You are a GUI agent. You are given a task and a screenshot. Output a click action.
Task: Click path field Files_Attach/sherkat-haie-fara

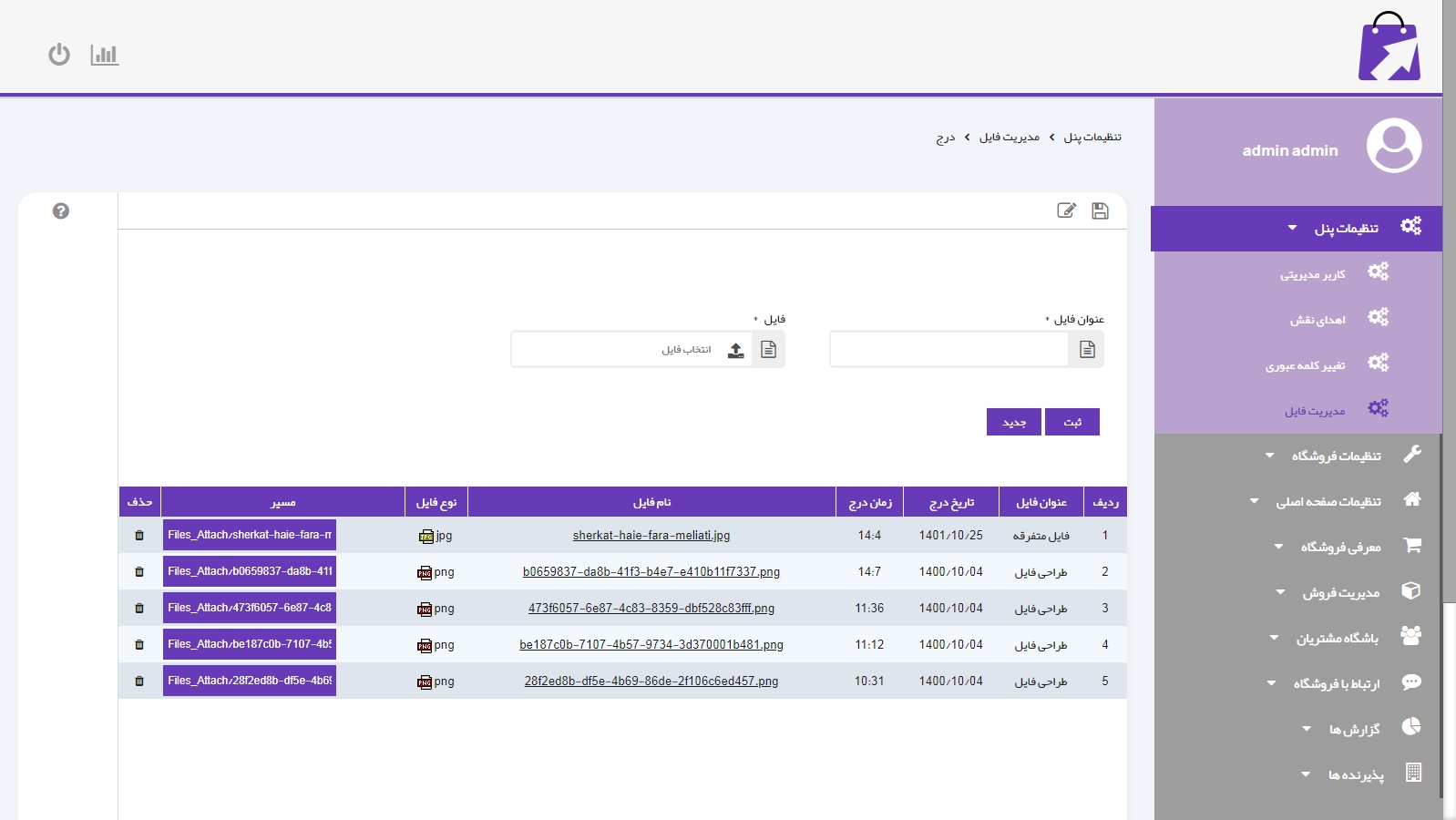point(250,535)
